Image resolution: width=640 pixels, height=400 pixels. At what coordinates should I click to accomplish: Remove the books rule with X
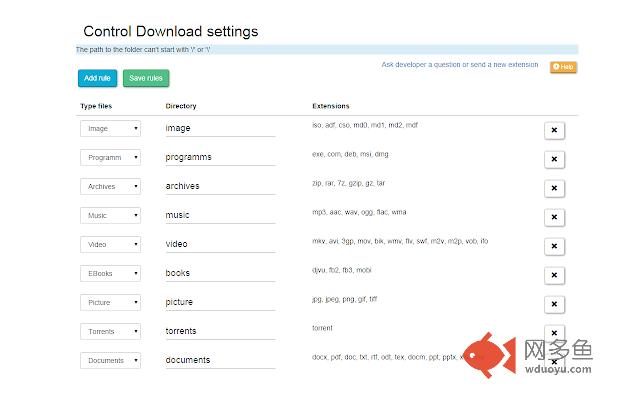pyautogui.click(x=554, y=275)
